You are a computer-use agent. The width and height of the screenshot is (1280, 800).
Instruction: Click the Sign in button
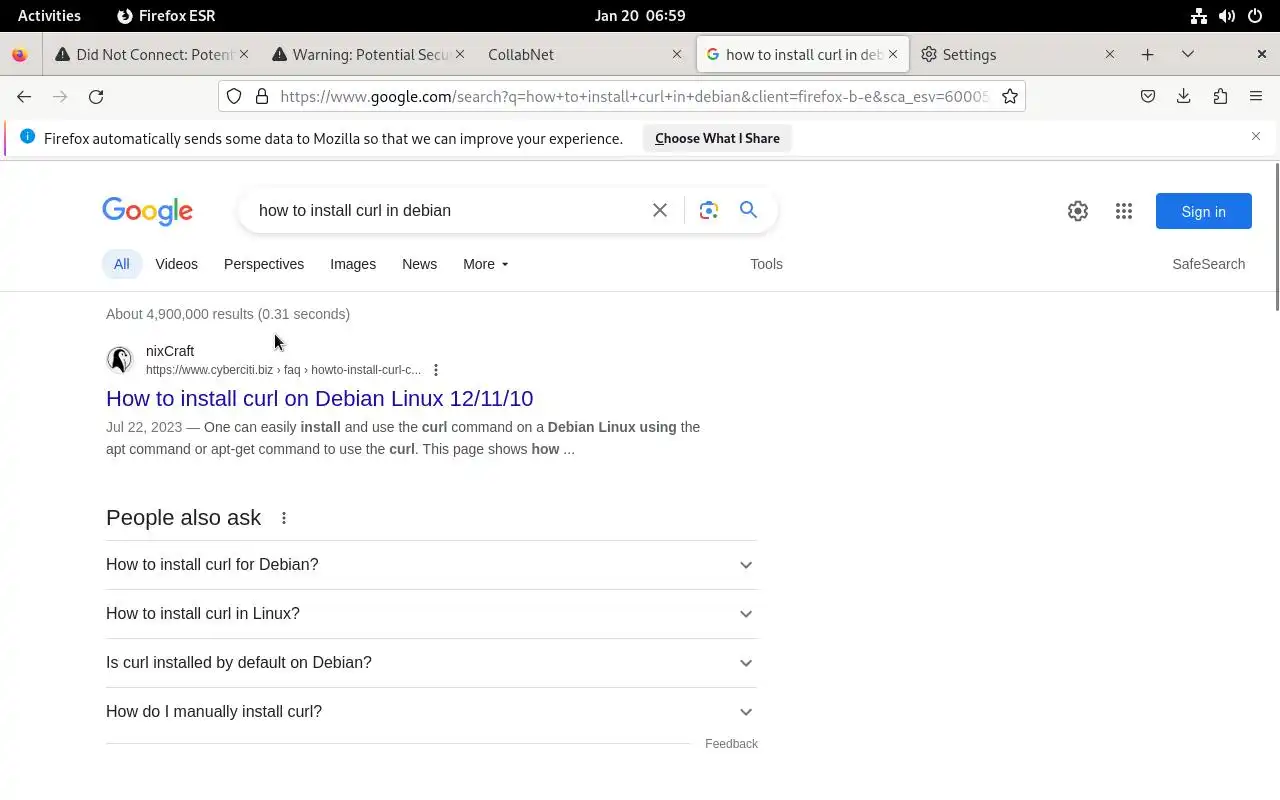tap(1203, 211)
